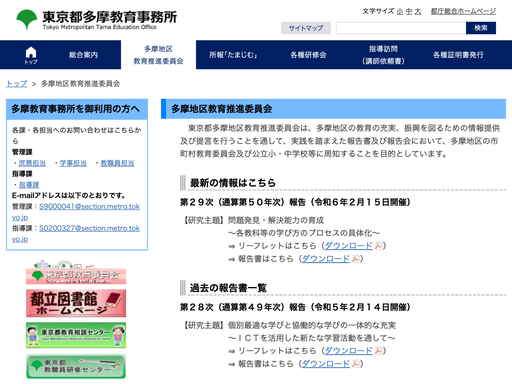The height and width of the screenshot is (384, 512).
Task: Open 各種研修会 navigation item
Action: coord(308,55)
